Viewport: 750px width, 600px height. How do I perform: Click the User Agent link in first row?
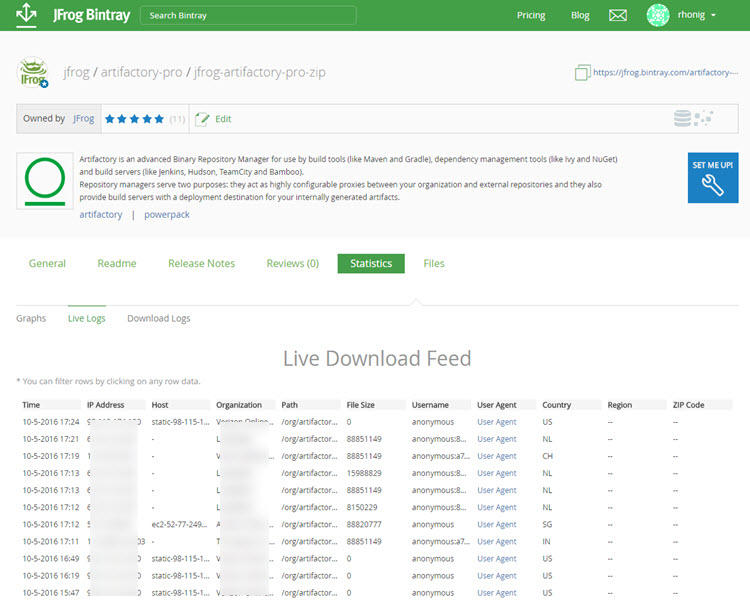pos(496,422)
